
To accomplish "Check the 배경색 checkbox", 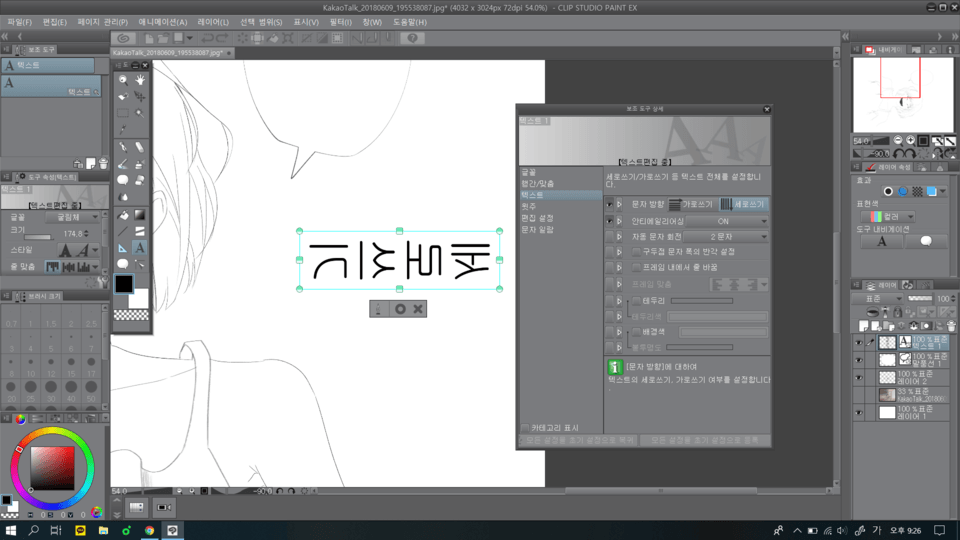I will [x=637, y=332].
